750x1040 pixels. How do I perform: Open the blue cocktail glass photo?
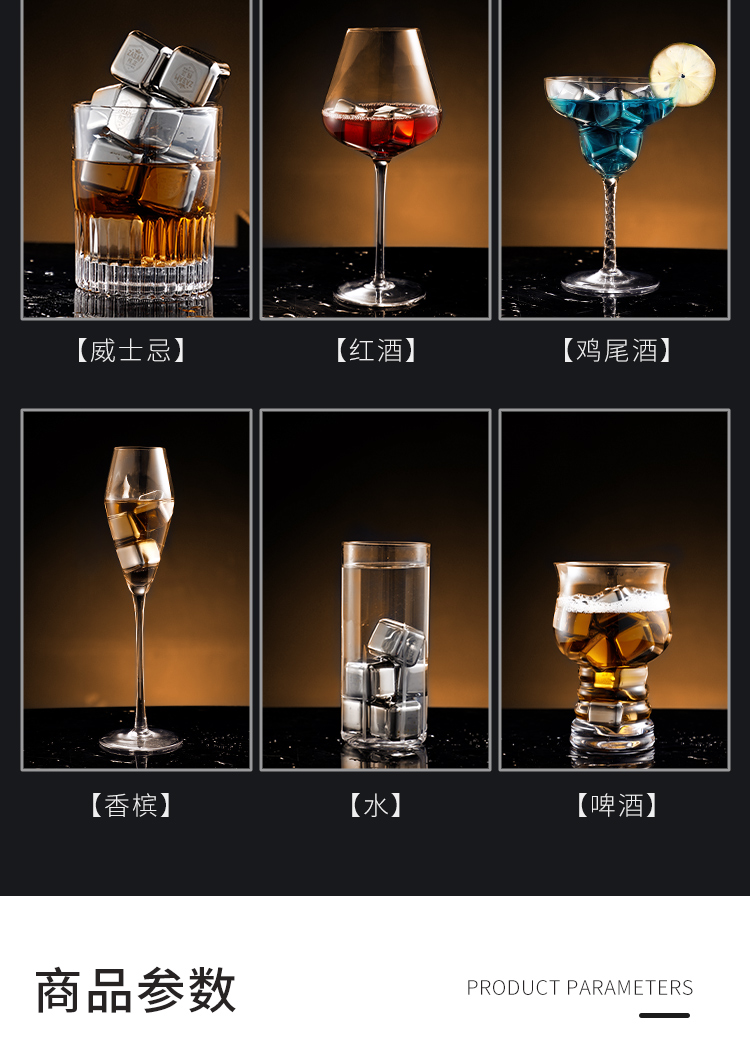[x=615, y=159]
